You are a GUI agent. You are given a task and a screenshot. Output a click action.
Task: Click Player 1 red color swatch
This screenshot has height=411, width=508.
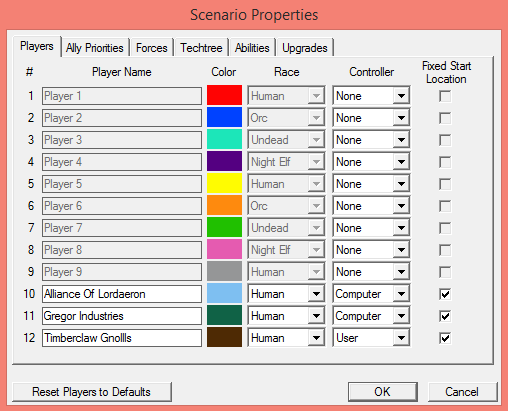click(224, 96)
